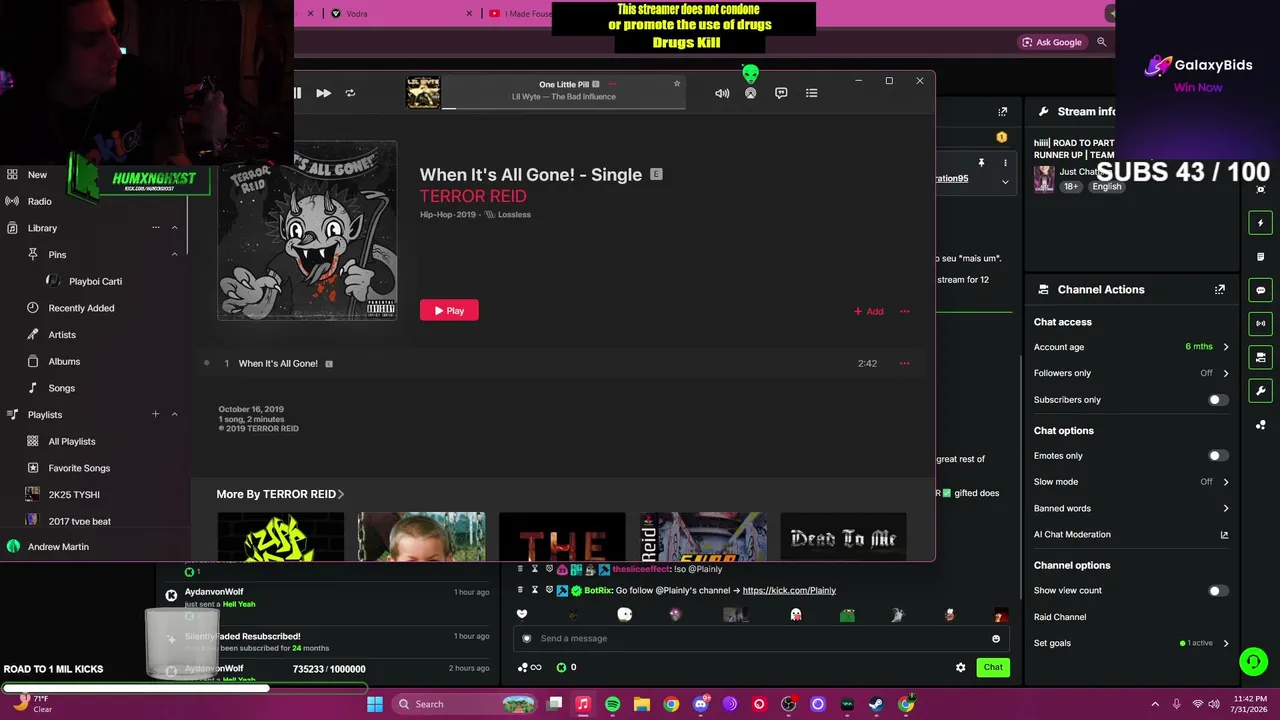The width and height of the screenshot is (1280, 720).
Task: Skip to next track in music player
Action: [323, 93]
